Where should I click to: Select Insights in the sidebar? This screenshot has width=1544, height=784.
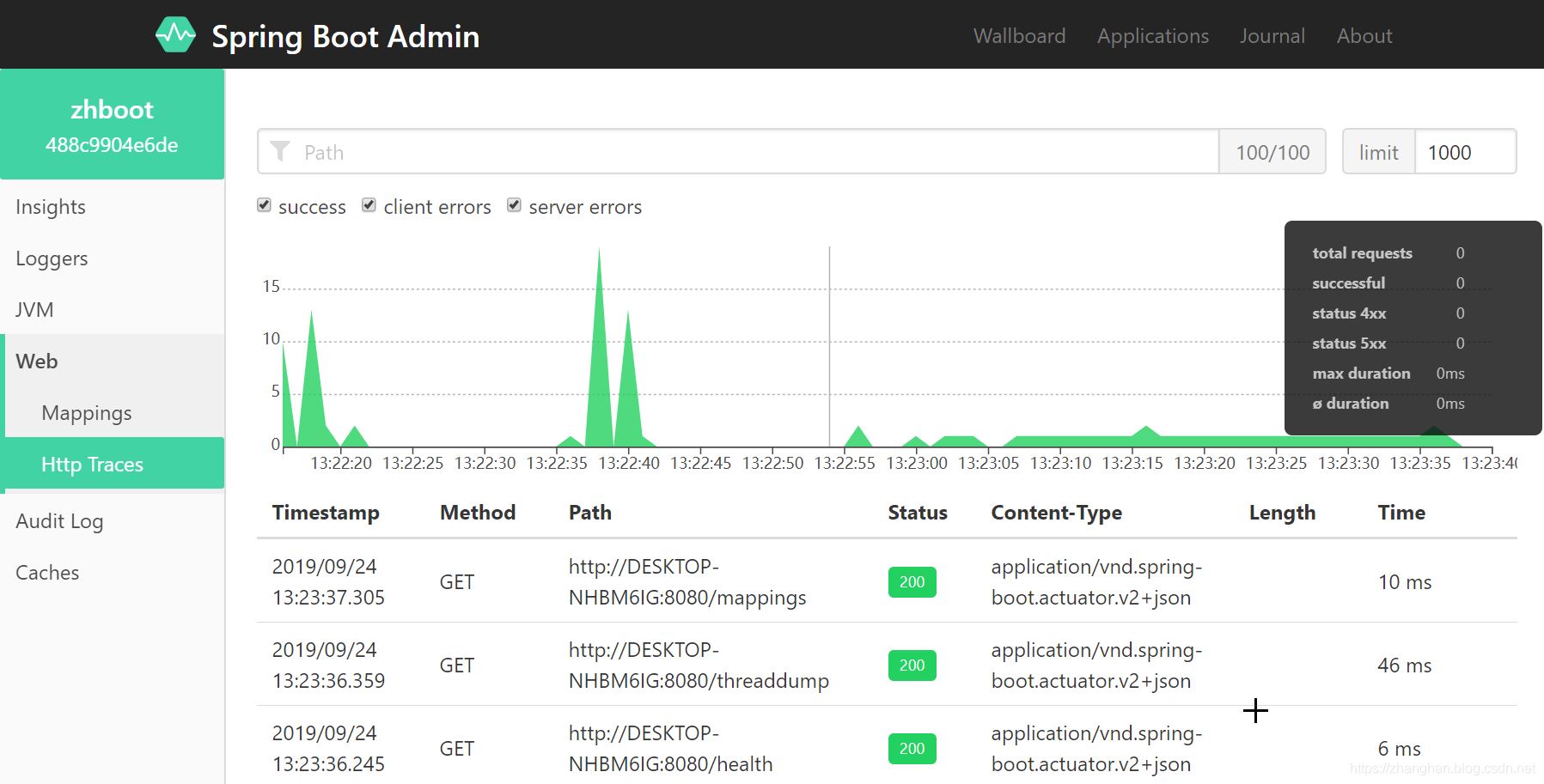click(50, 206)
